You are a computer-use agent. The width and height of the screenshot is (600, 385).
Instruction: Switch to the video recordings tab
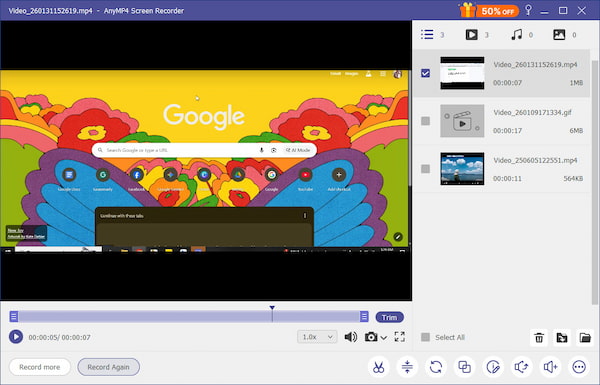(x=471, y=35)
